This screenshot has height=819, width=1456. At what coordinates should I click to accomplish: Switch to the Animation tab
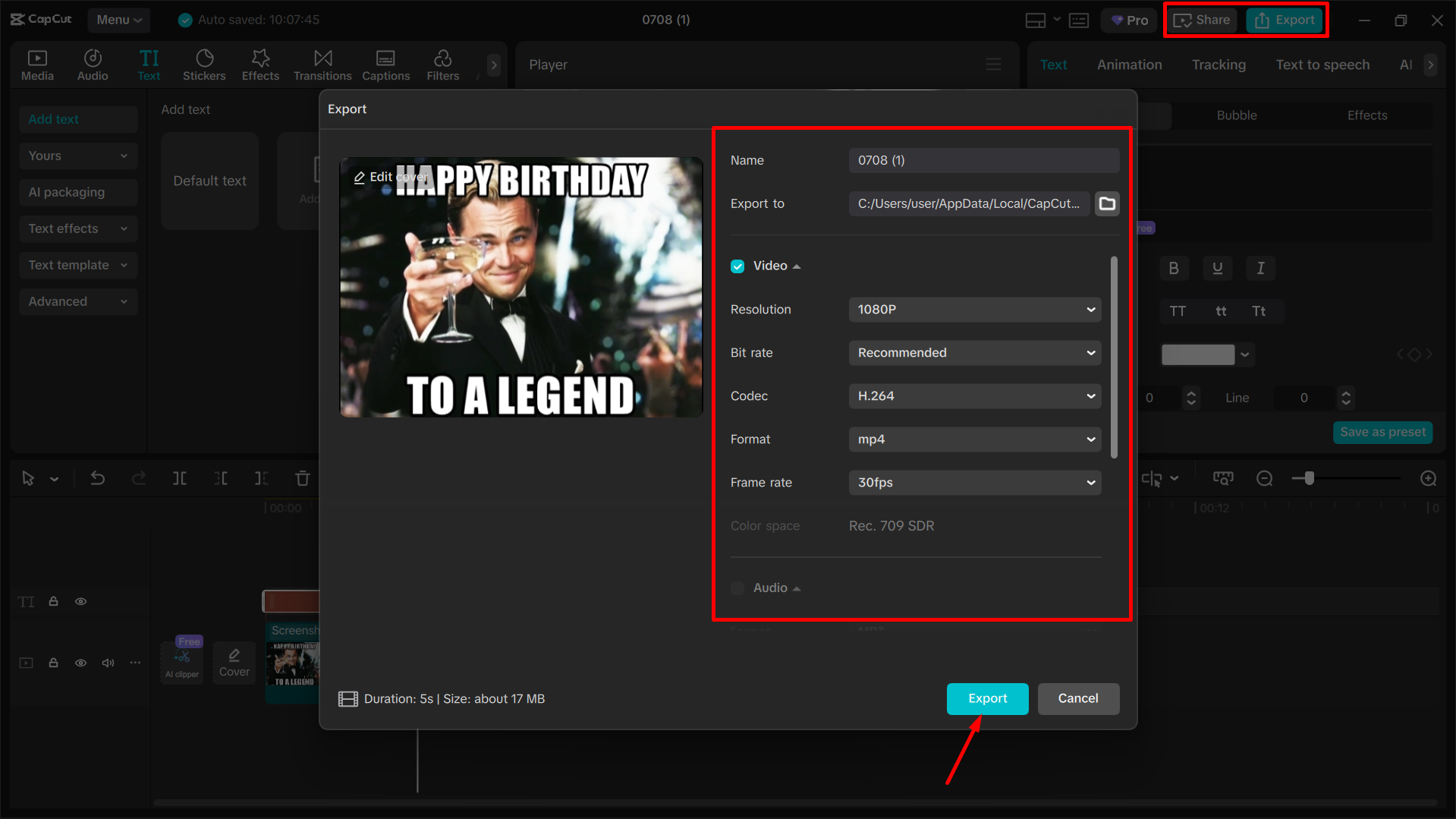coord(1129,65)
